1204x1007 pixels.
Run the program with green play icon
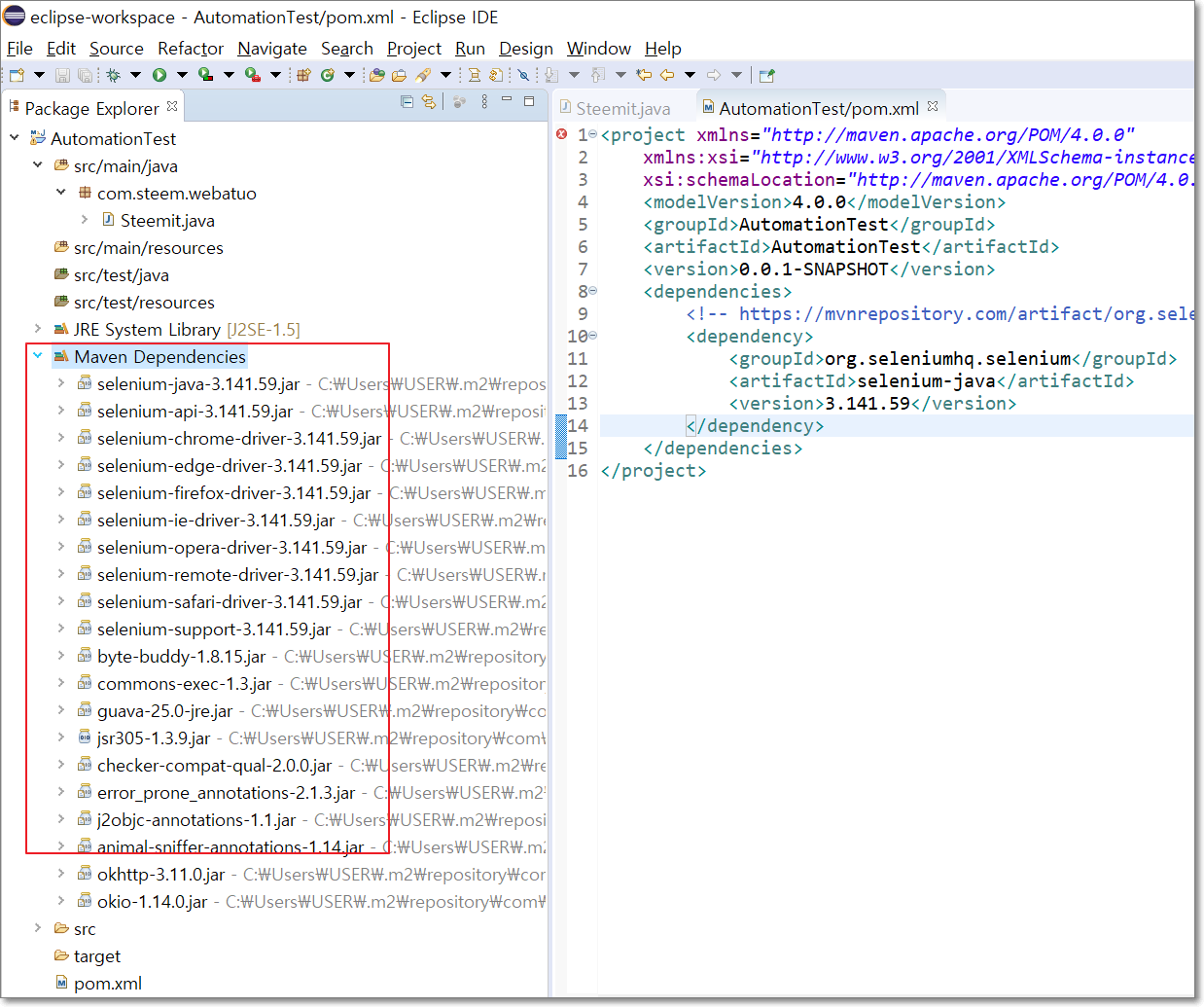coord(159,75)
